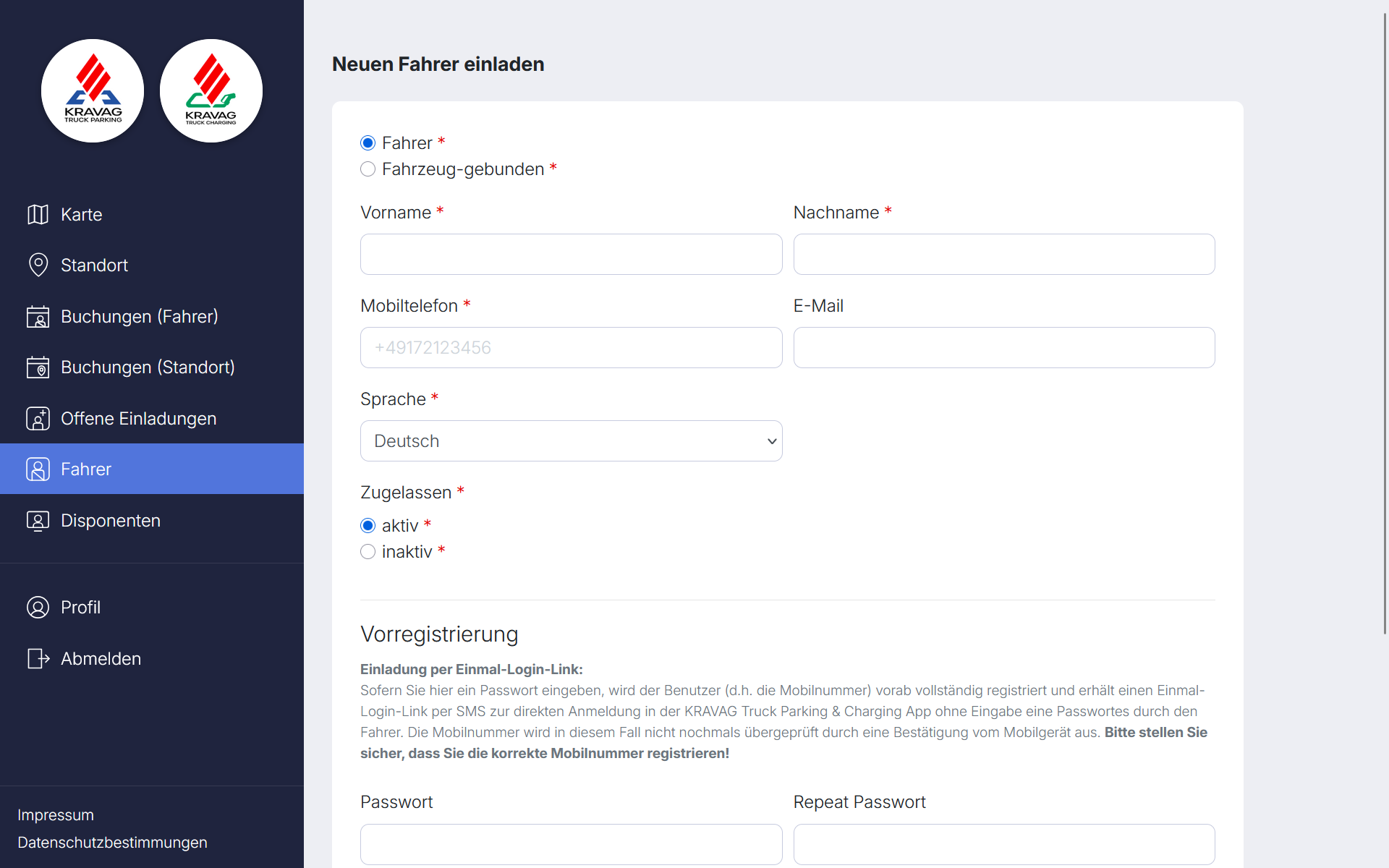Click the KRAVAG Truck Charging logo

[211, 90]
